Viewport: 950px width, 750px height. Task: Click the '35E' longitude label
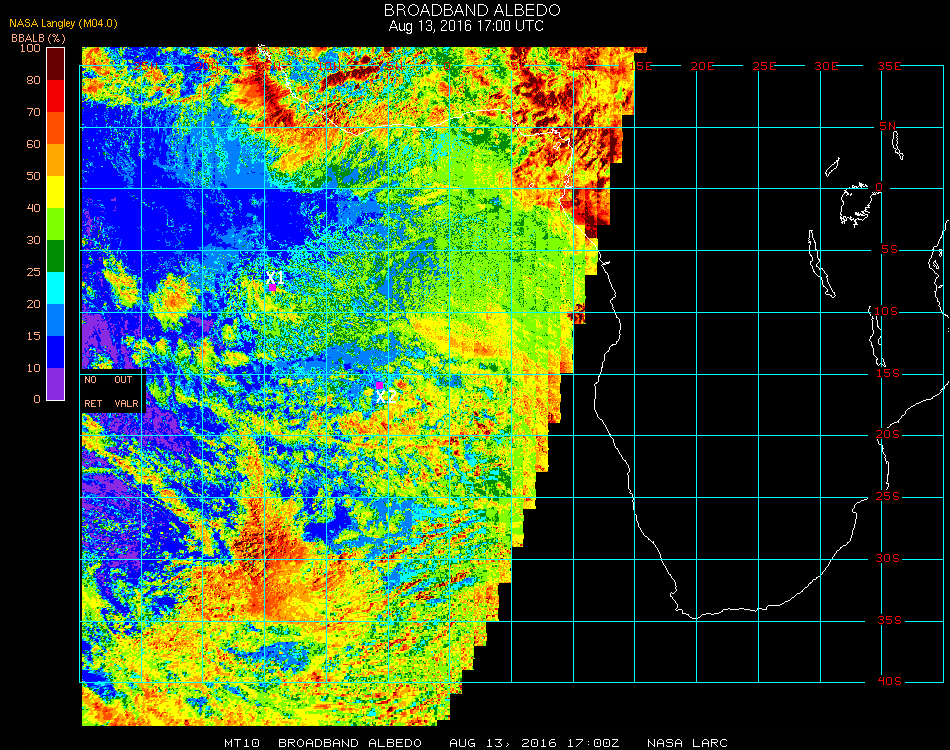[889, 66]
